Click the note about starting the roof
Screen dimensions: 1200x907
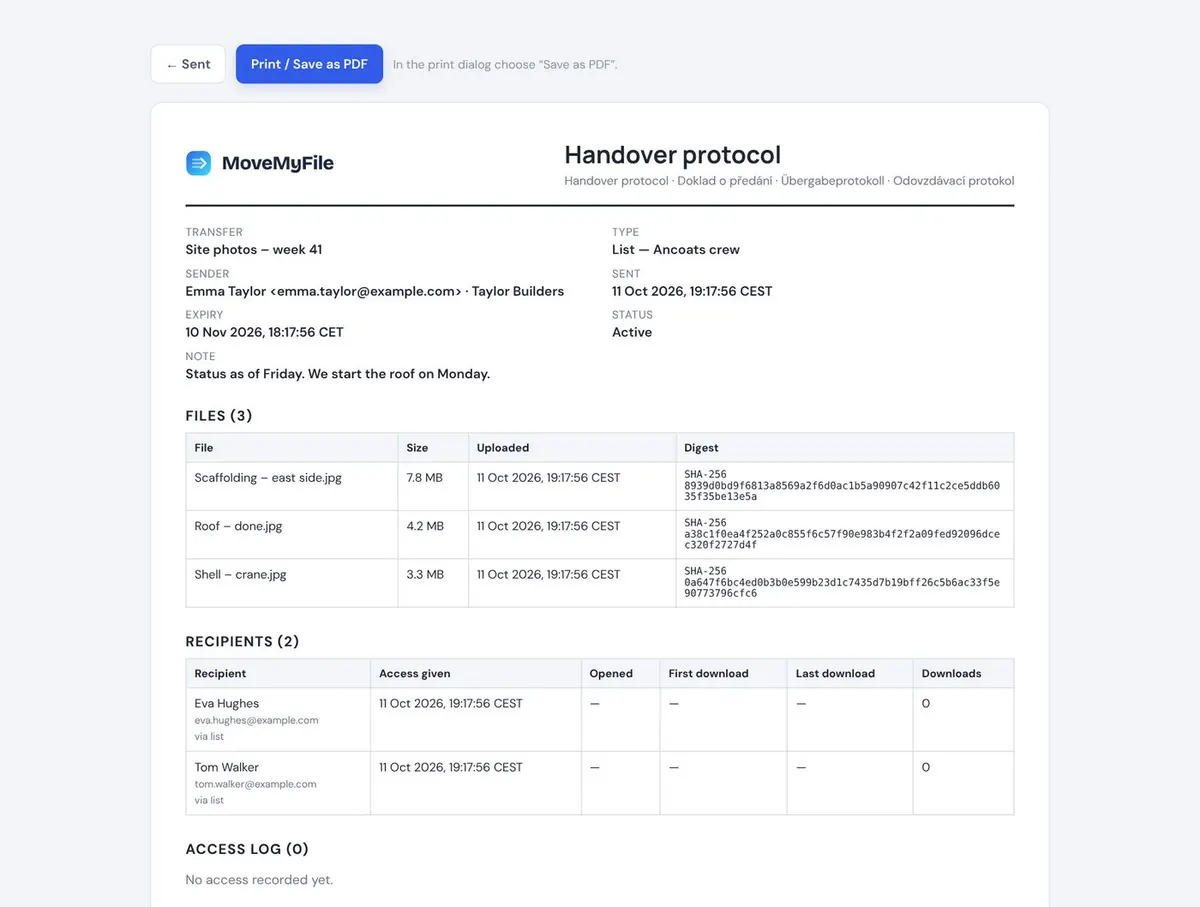338,374
